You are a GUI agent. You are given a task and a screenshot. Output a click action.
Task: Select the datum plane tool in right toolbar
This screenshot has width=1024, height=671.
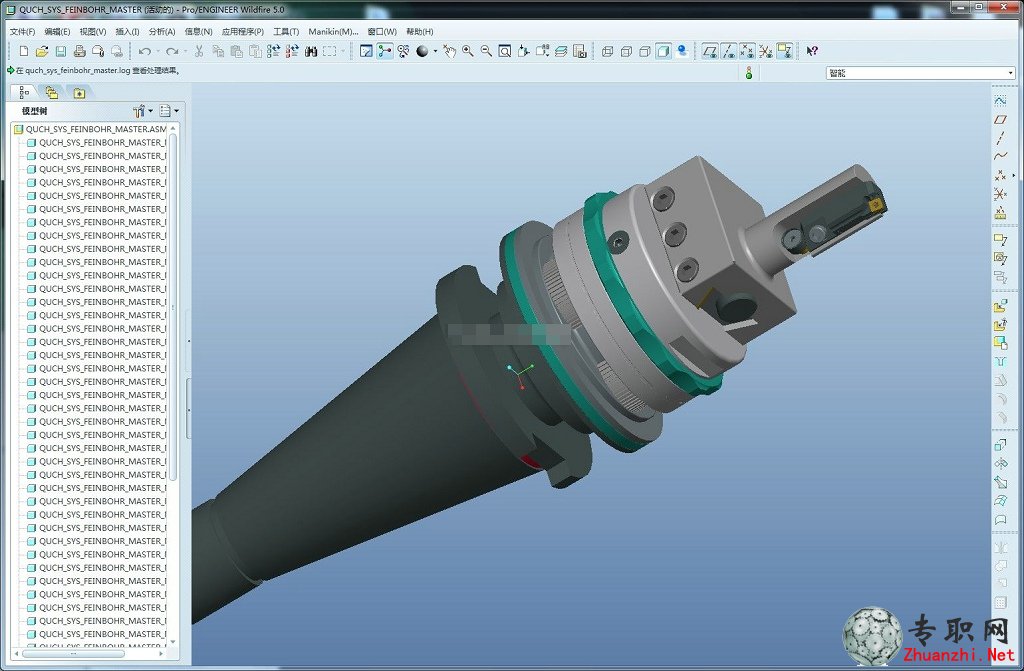[1000, 120]
